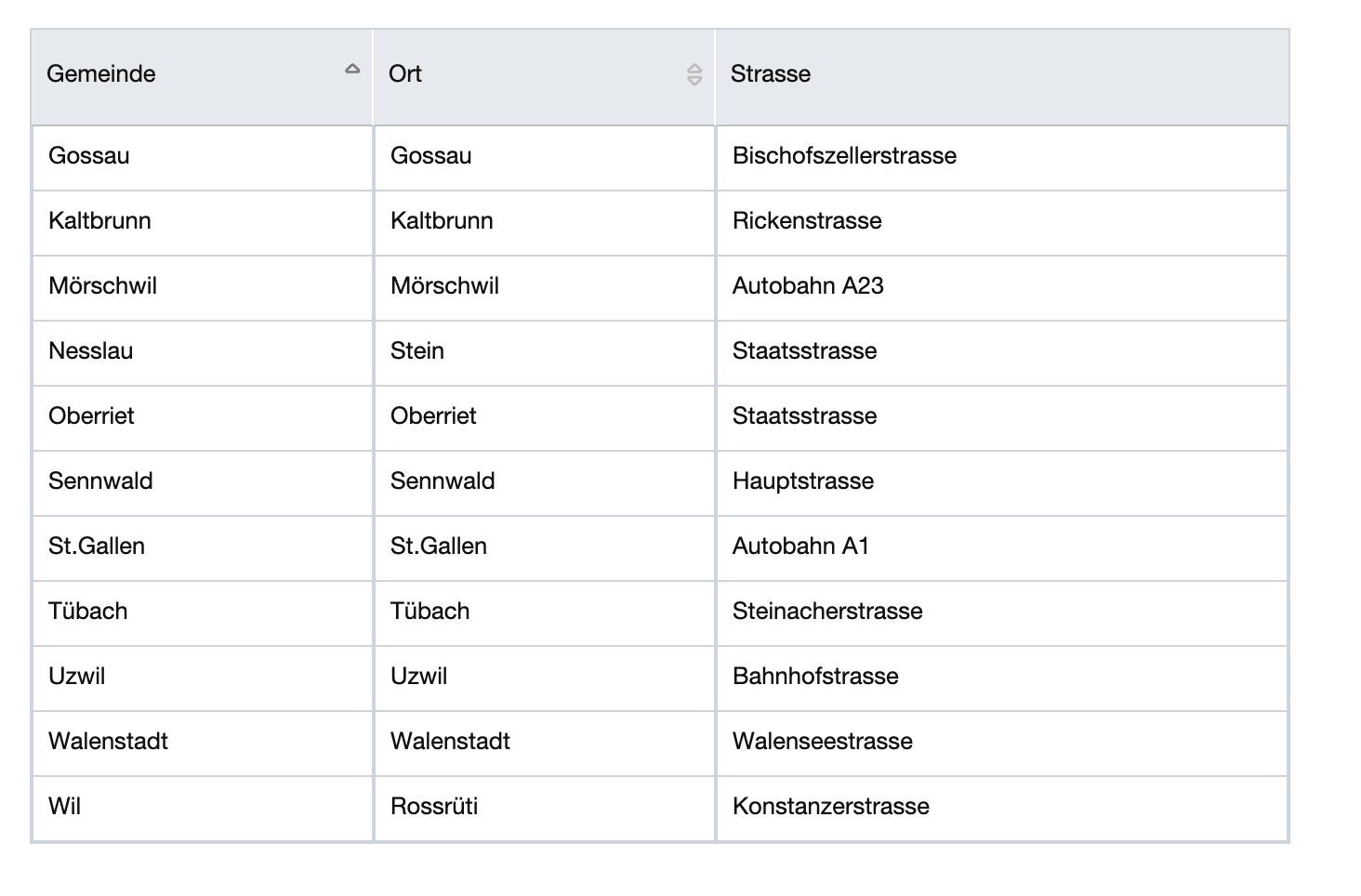This screenshot has width=1361, height=896.
Task: Select the Konstanzerstrasse cell
Action: click(x=831, y=807)
